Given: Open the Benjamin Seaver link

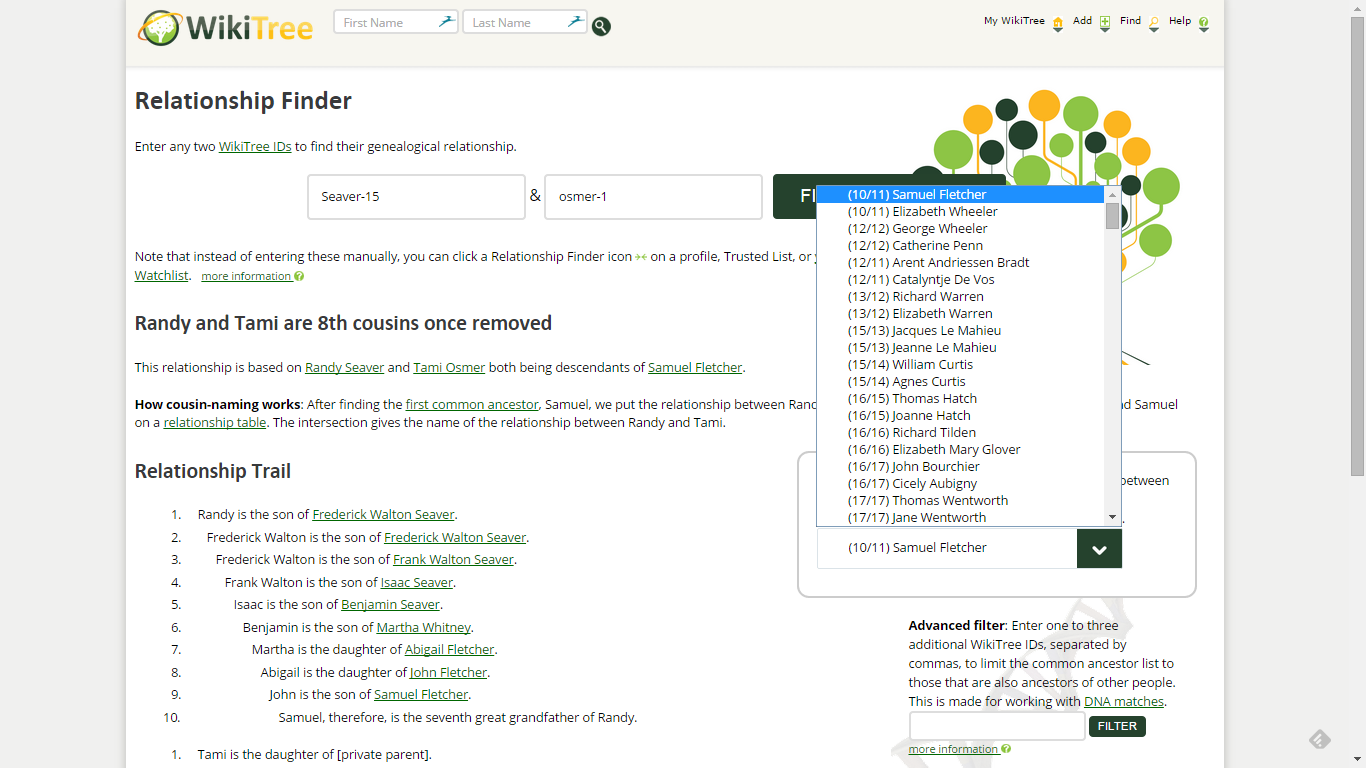Looking at the screenshot, I should click(x=390, y=604).
